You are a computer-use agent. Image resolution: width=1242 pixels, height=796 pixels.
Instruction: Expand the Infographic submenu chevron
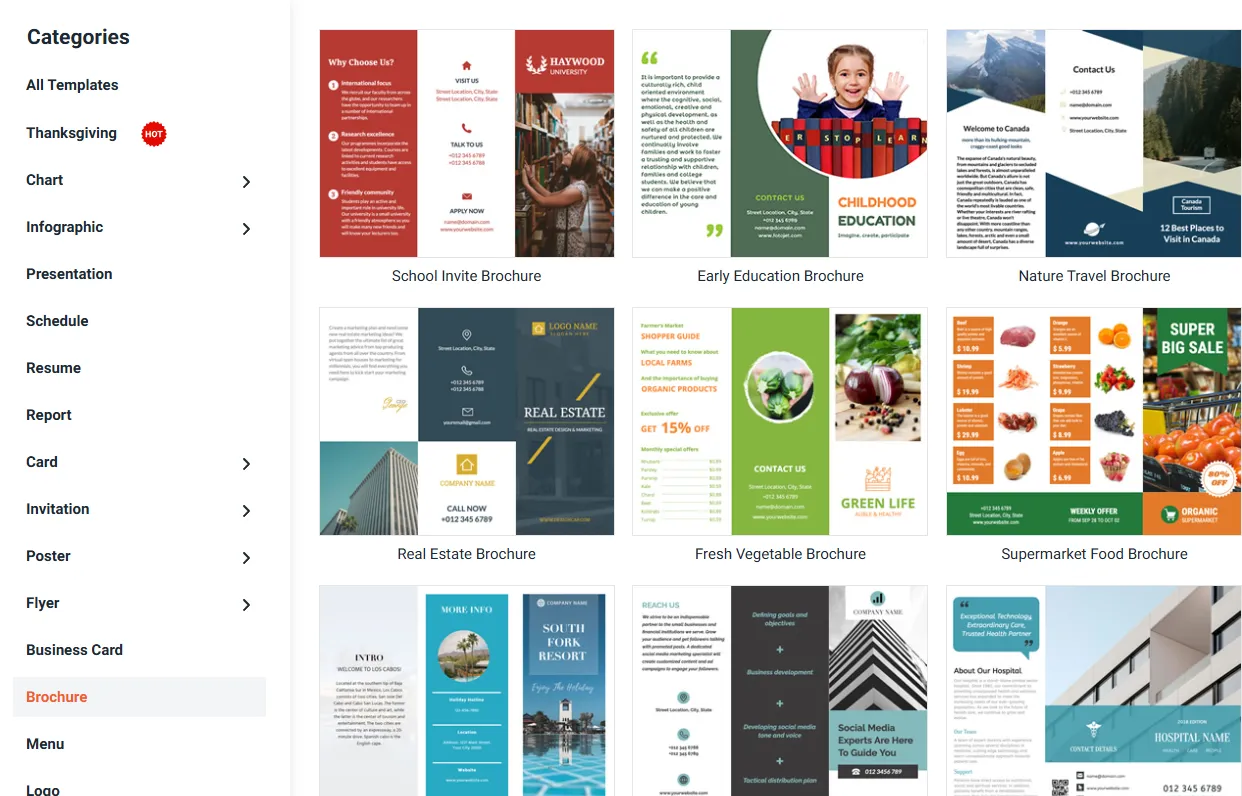point(246,229)
